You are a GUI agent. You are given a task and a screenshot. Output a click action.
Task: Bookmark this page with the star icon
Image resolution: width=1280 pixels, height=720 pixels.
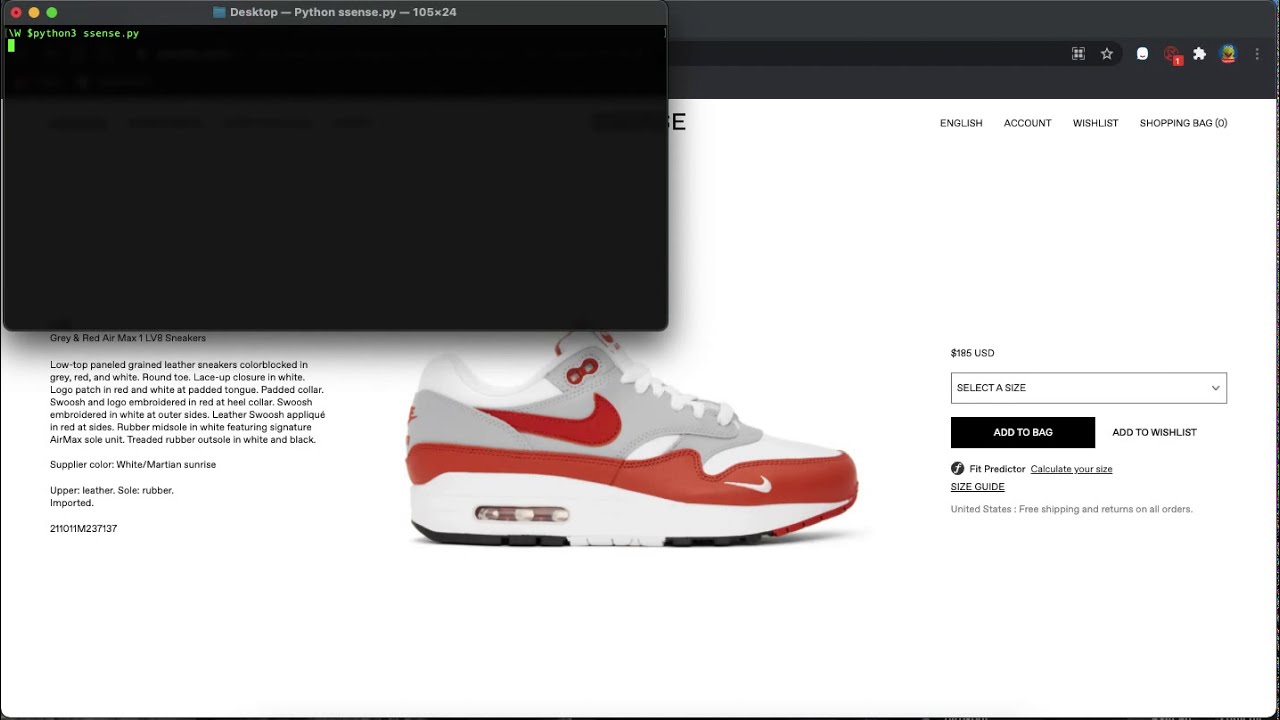pyautogui.click(x=1107, y=54)
